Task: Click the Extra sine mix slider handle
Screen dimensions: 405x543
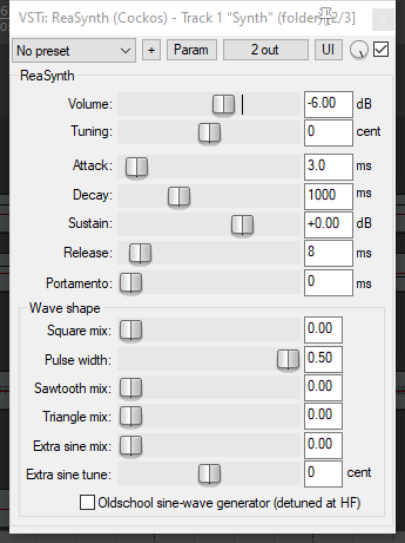Action: (131, 445)
